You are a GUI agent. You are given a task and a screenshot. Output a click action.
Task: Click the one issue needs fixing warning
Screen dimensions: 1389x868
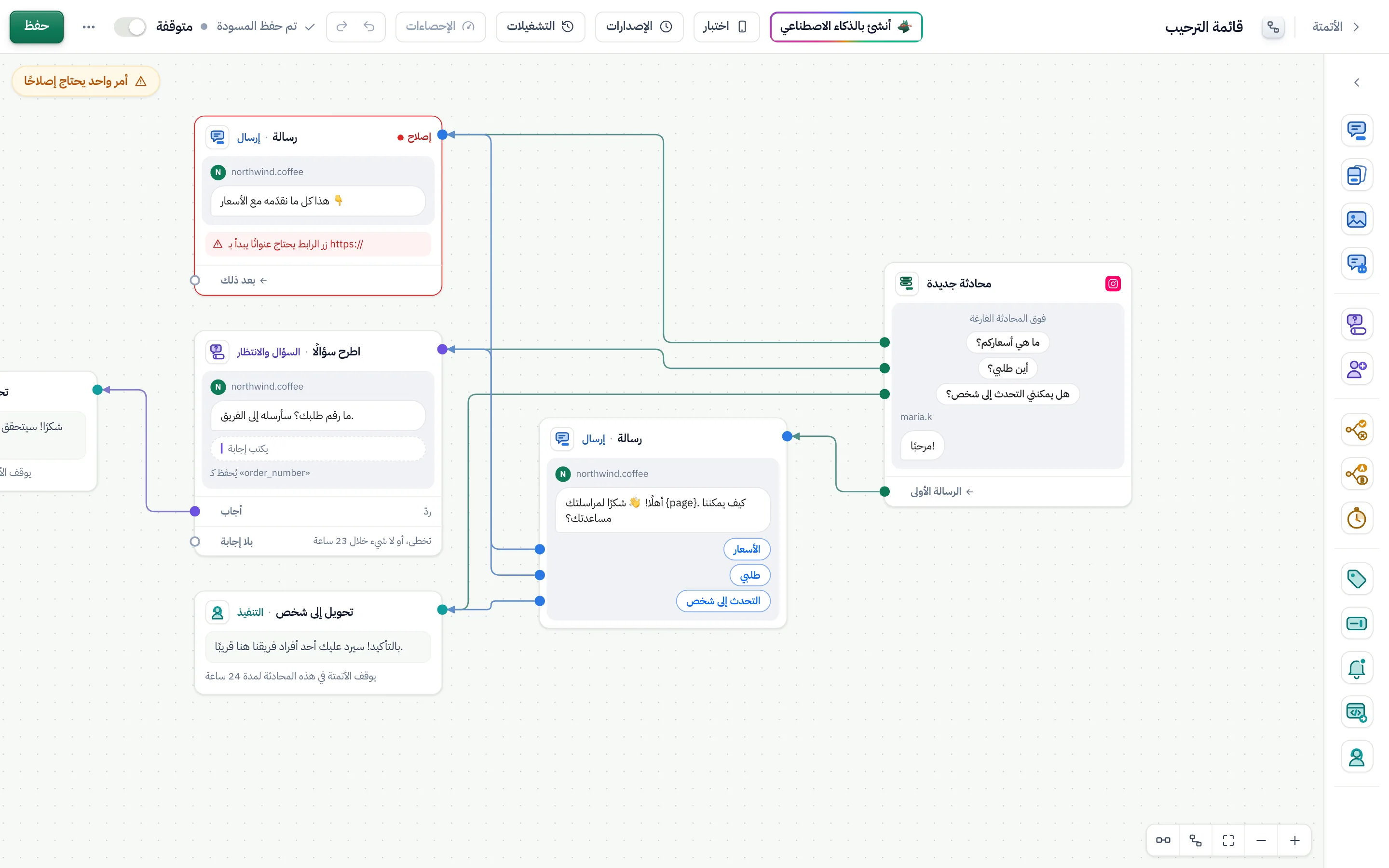(85, 81)
